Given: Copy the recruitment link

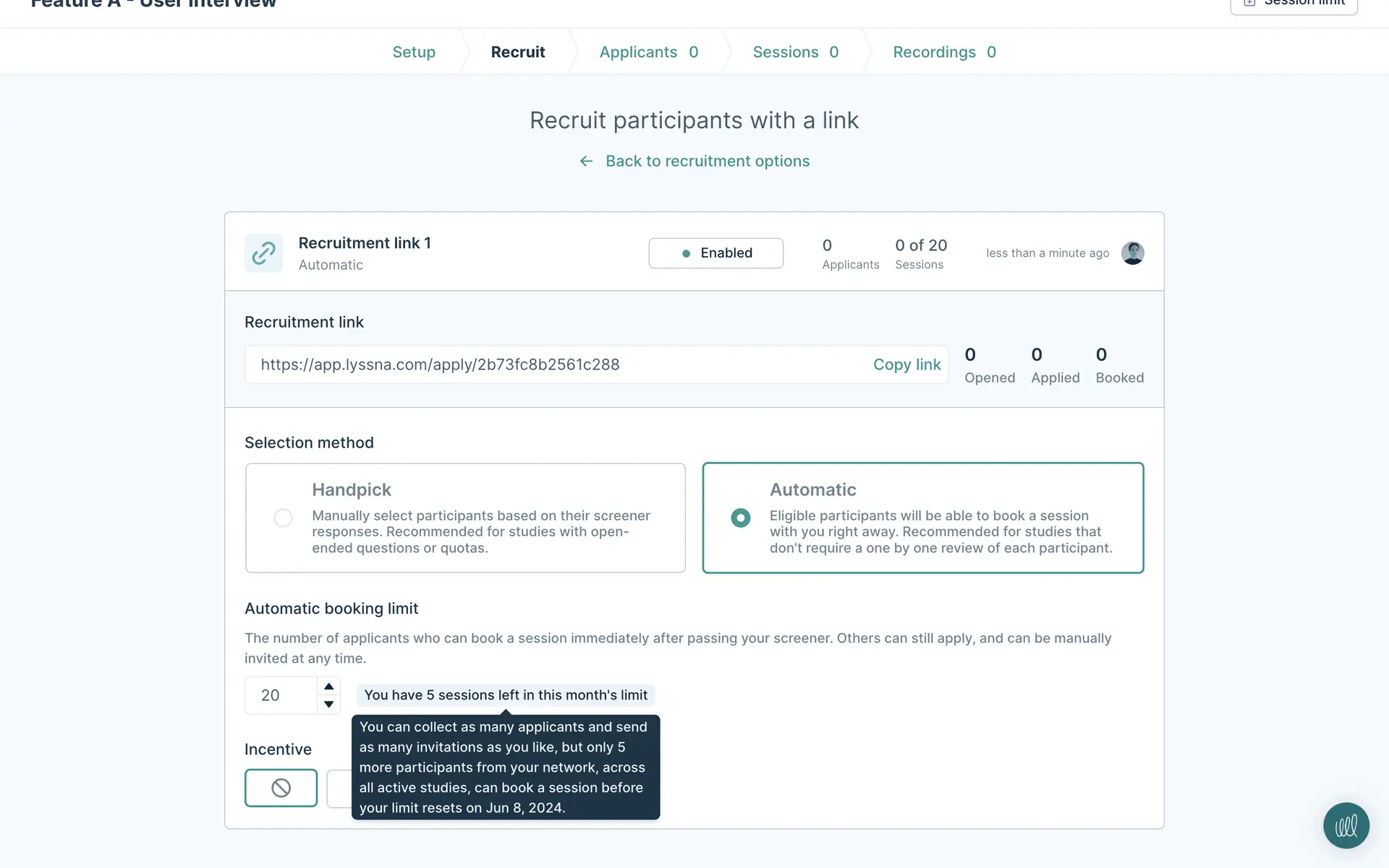Looking at the screenshot, I should (906, 365).
